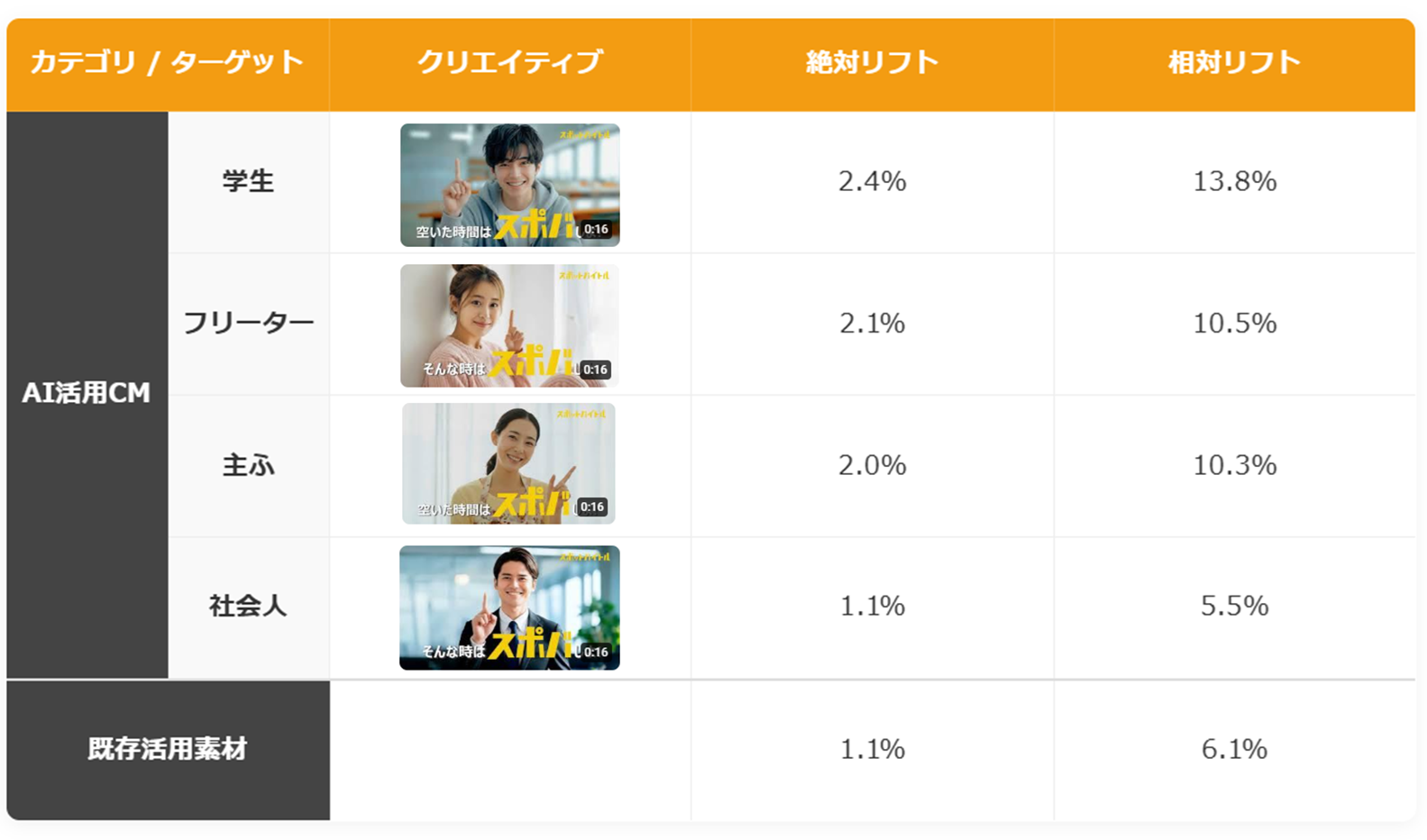Select the 既存活用素材 row label
This screenshot has height=840, width=1427.
click(168, 749)
